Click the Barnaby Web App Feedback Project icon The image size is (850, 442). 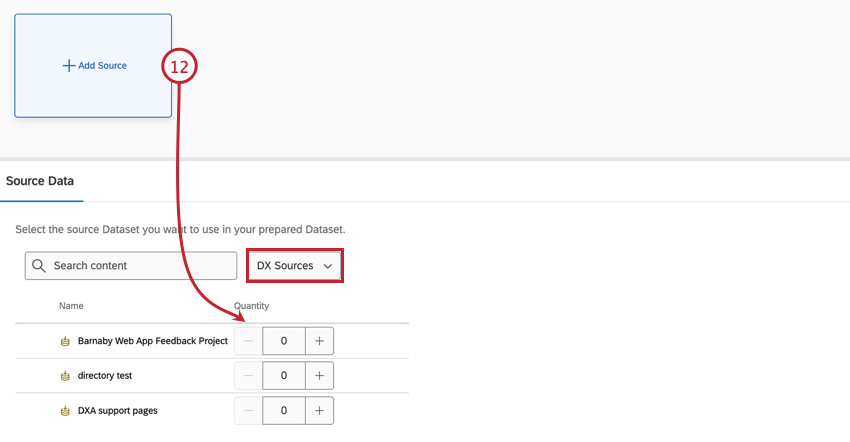tap(66, 341)
